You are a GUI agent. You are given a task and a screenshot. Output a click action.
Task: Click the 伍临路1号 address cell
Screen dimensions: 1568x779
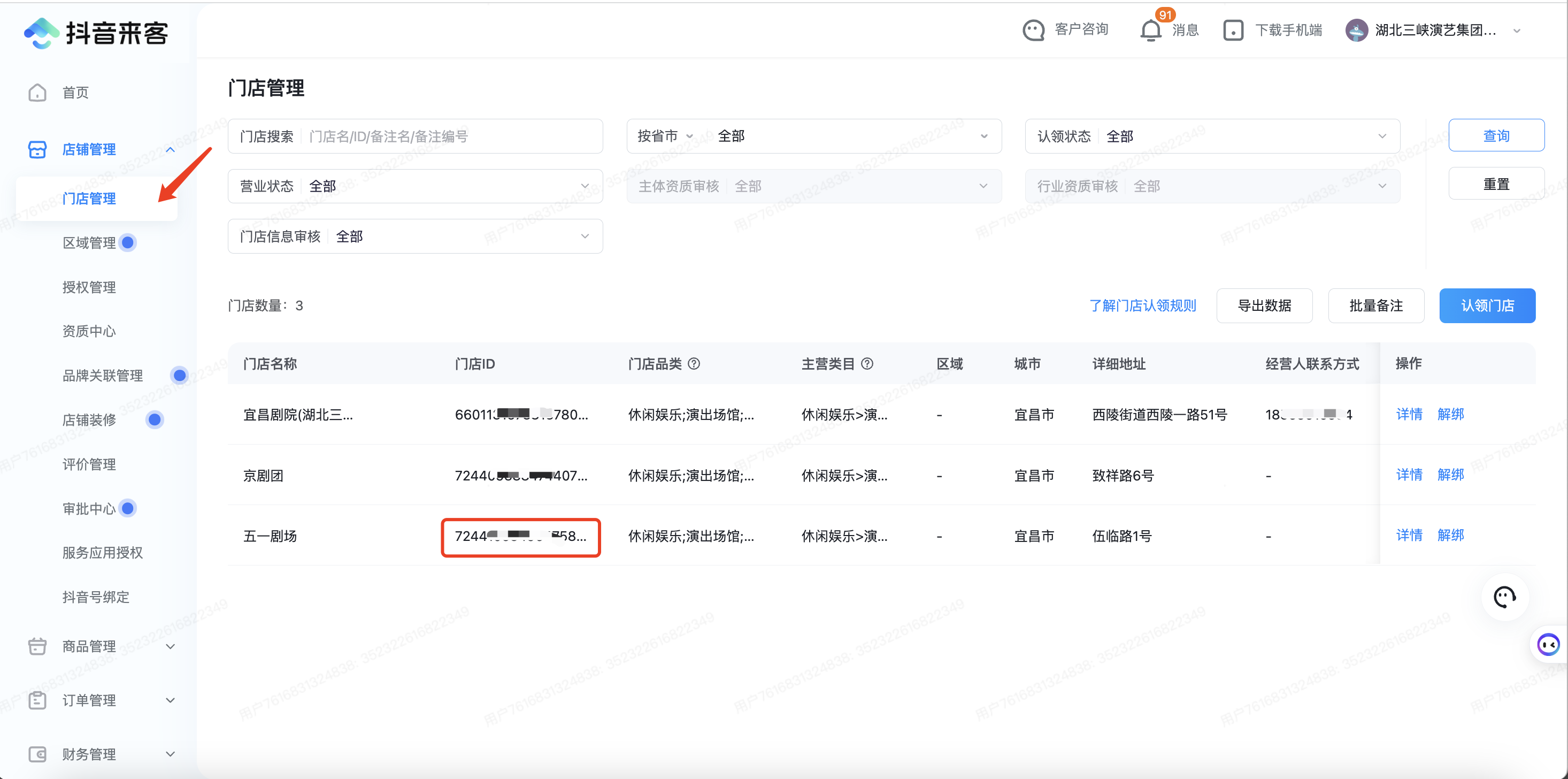click(1122, 536)
